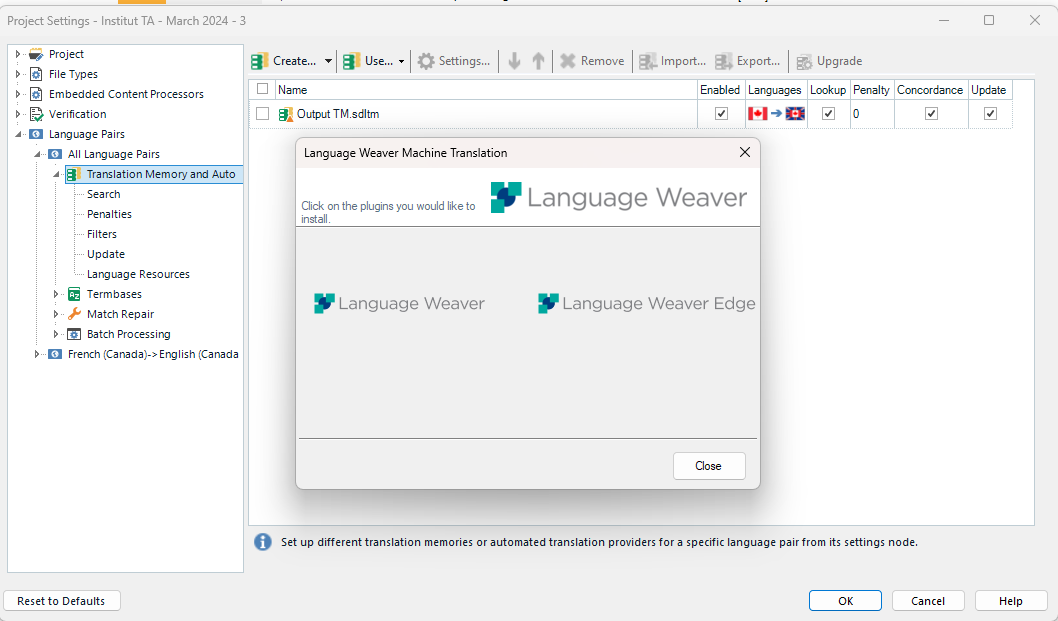Viewport: 1058px width, 621px height.
Task: Select Update in the settings tree
Action: 106,254
